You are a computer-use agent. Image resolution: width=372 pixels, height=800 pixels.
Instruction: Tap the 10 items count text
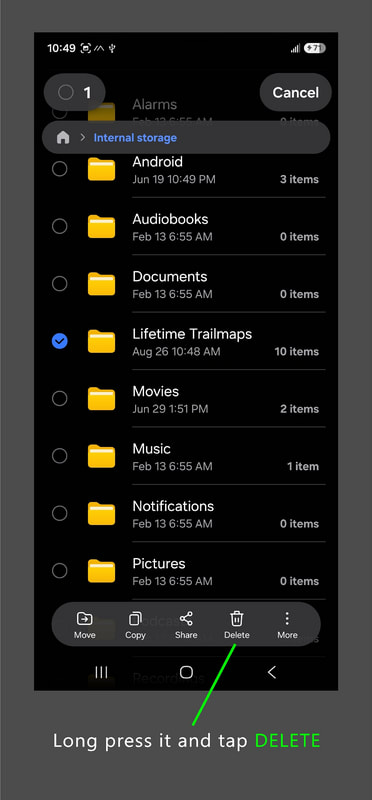[296, 352]
